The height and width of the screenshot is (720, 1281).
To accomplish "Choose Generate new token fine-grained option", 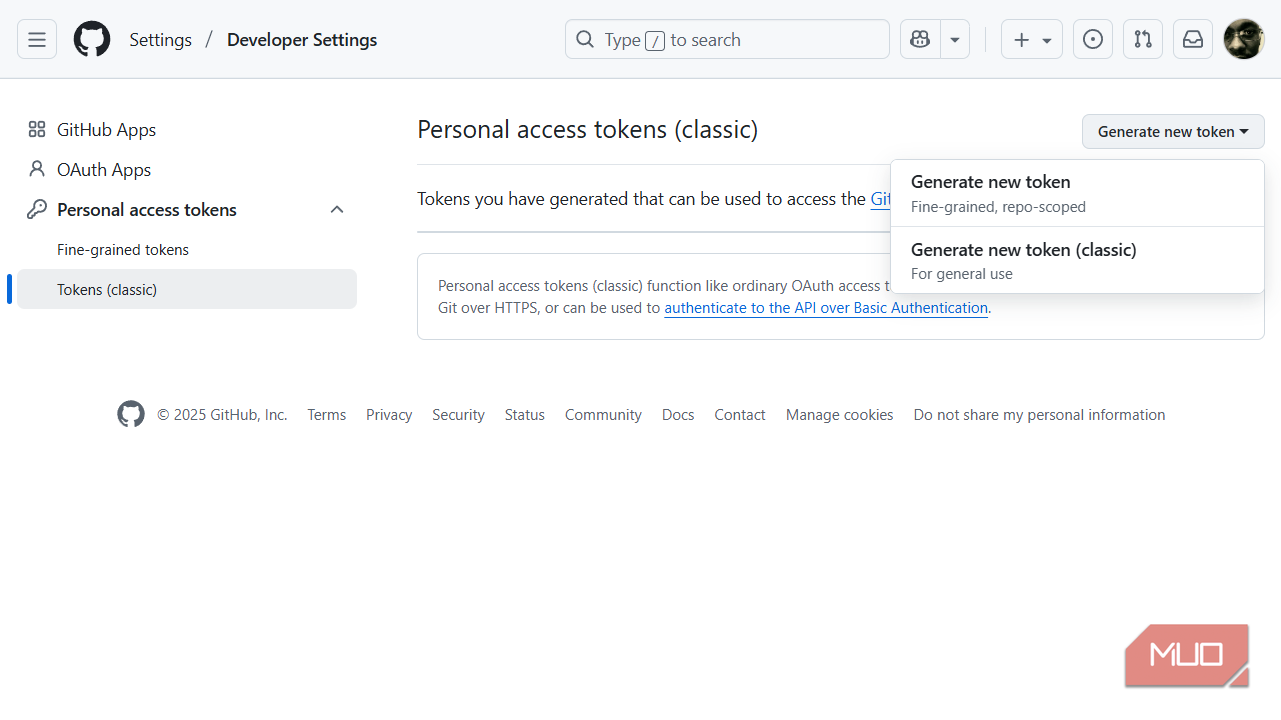I will click(1077, 193).
